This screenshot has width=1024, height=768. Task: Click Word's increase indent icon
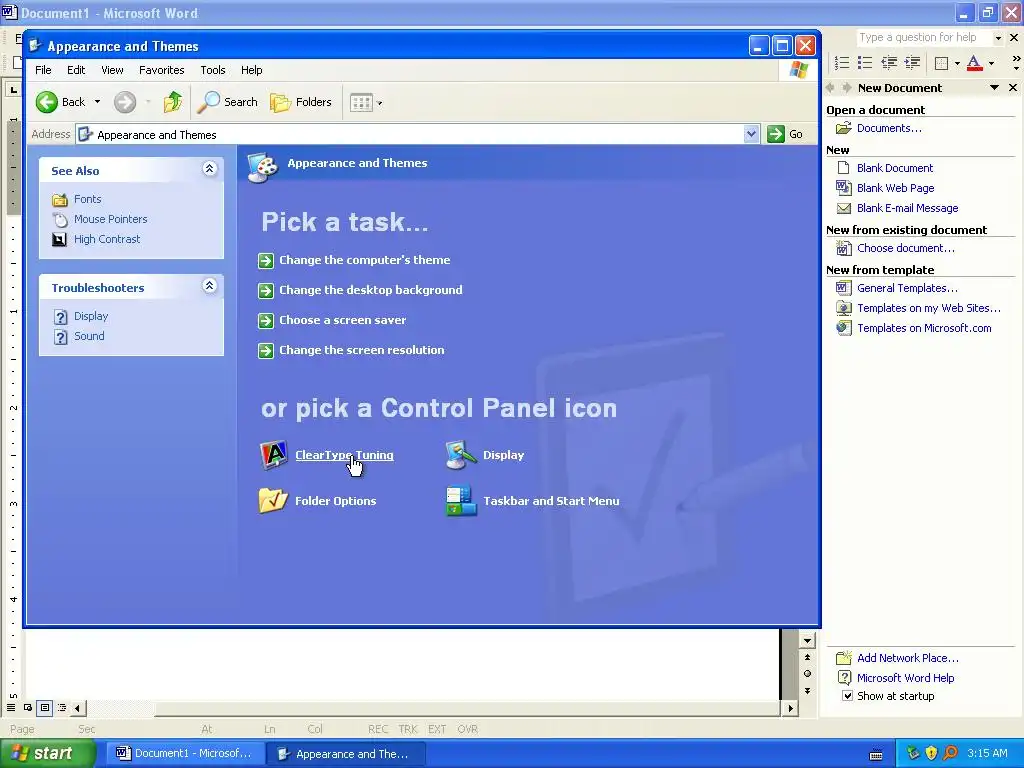pos(912,63)
